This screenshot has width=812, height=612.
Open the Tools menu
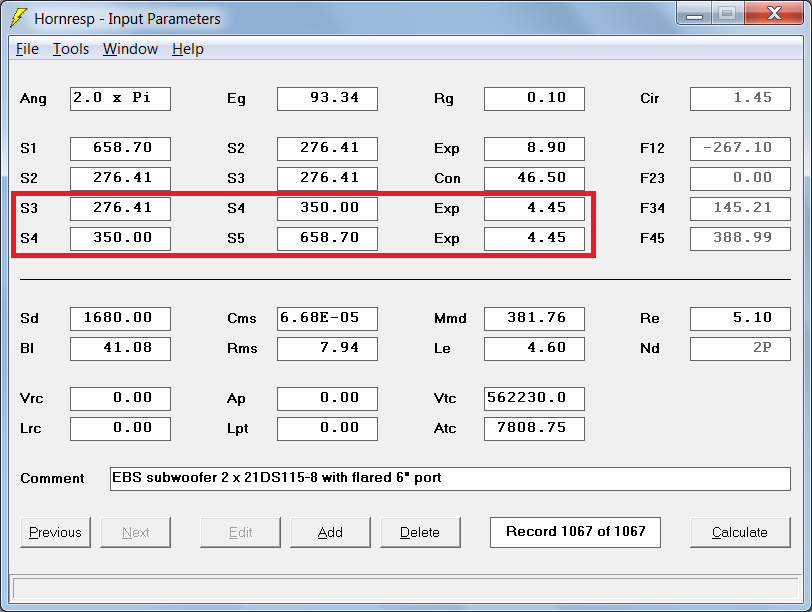coord(71,49)
